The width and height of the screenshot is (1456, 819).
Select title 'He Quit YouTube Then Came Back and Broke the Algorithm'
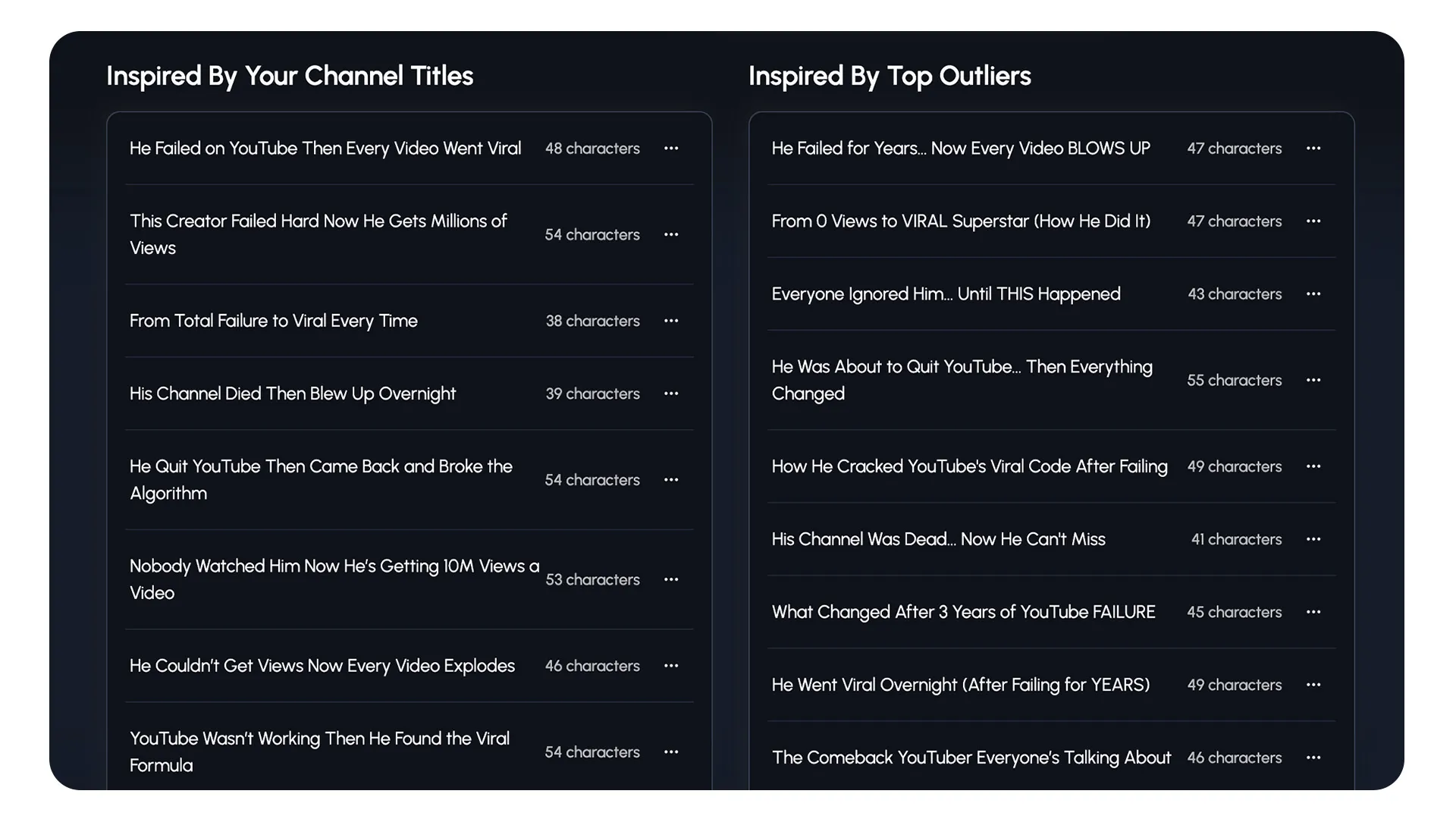321,479
